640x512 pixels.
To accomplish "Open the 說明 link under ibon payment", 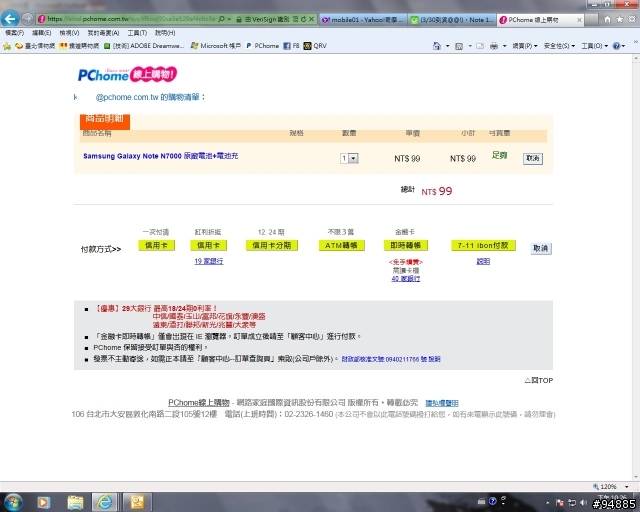I will pyautogui.click(x=483, y=261).
